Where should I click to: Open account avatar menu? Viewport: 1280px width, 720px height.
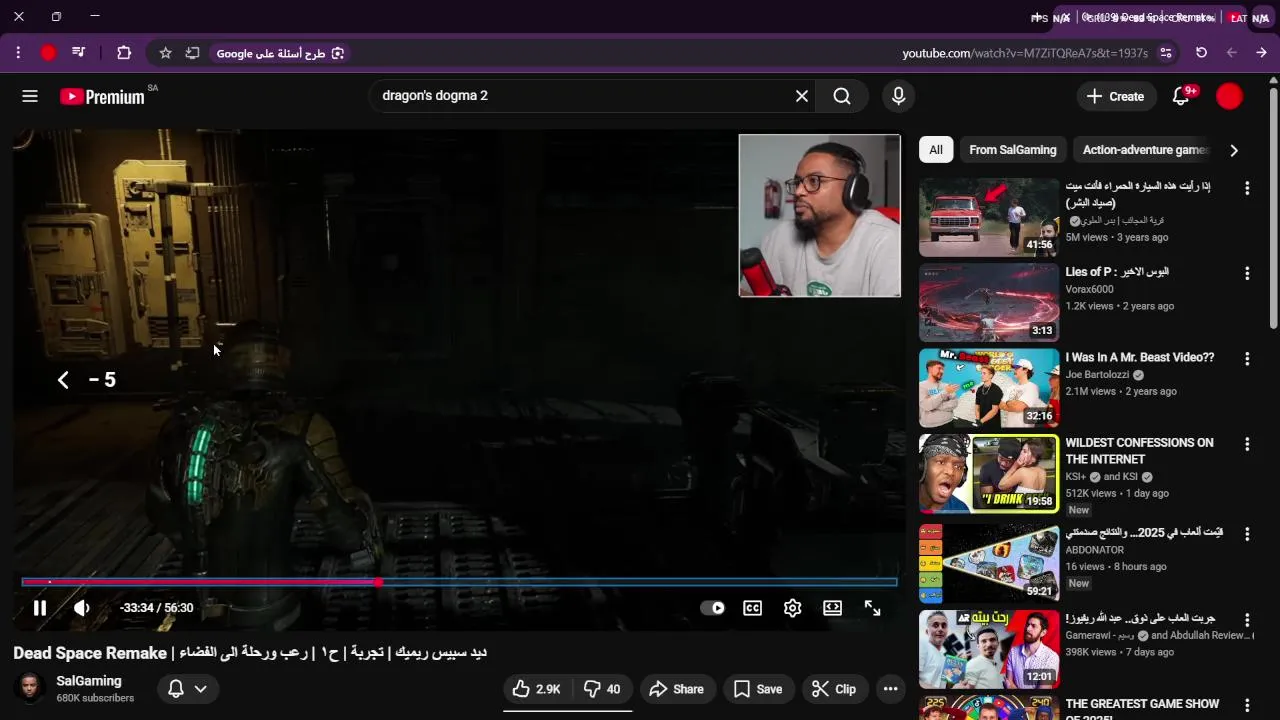1229,96
